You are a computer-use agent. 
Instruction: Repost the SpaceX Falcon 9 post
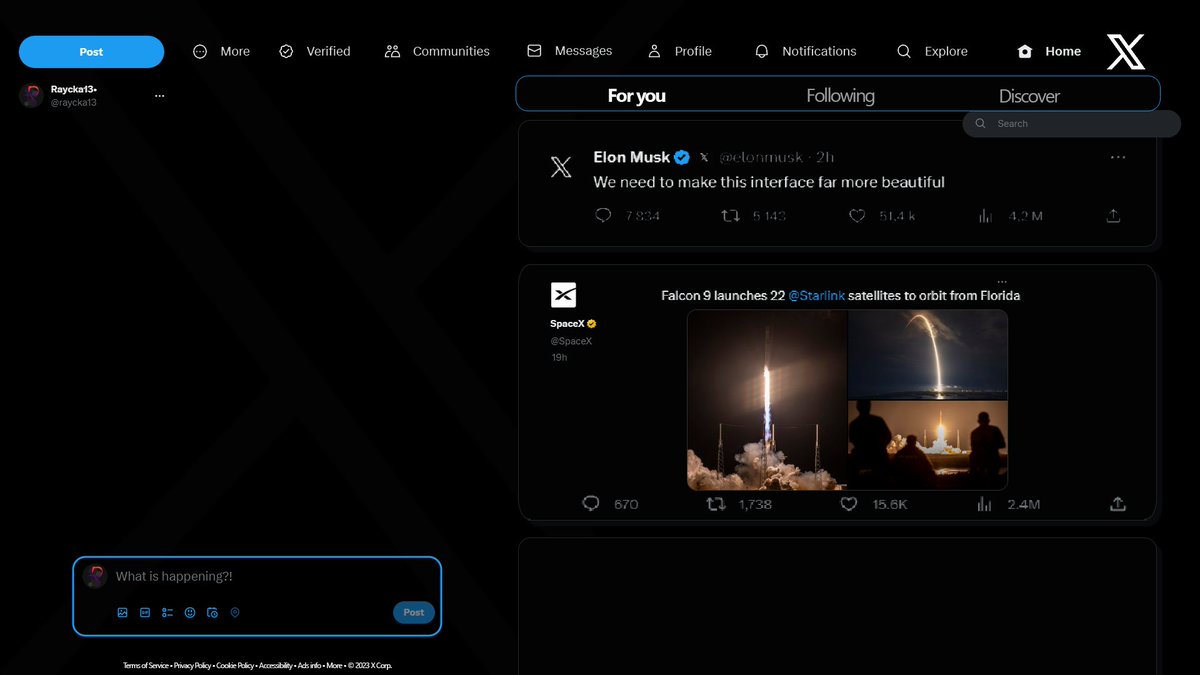716,504
